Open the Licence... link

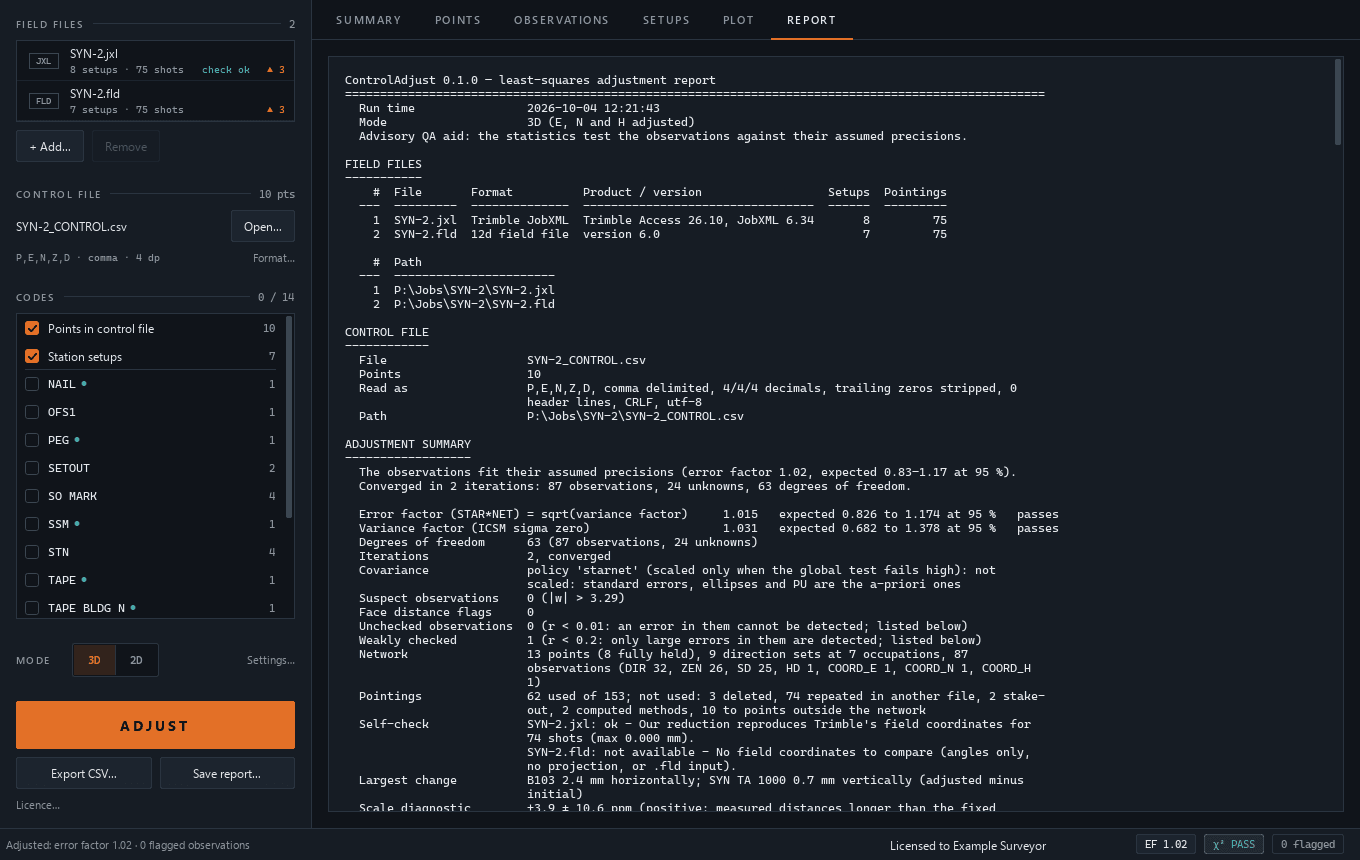click(x=38, y=805)
